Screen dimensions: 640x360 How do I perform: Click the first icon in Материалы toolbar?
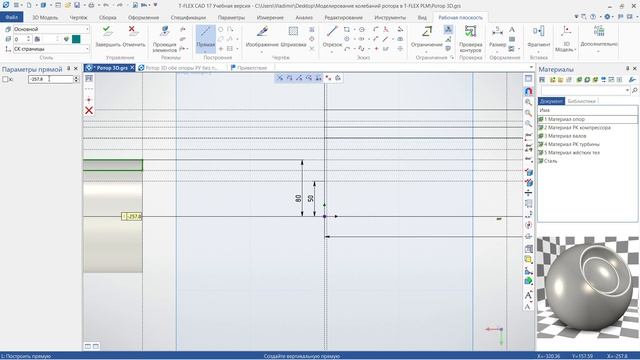coord(542,80)
